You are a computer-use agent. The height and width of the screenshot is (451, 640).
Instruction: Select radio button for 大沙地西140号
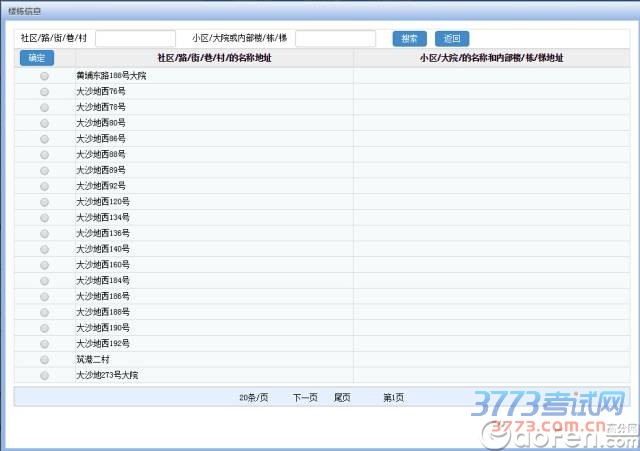[x=44, y=249]
